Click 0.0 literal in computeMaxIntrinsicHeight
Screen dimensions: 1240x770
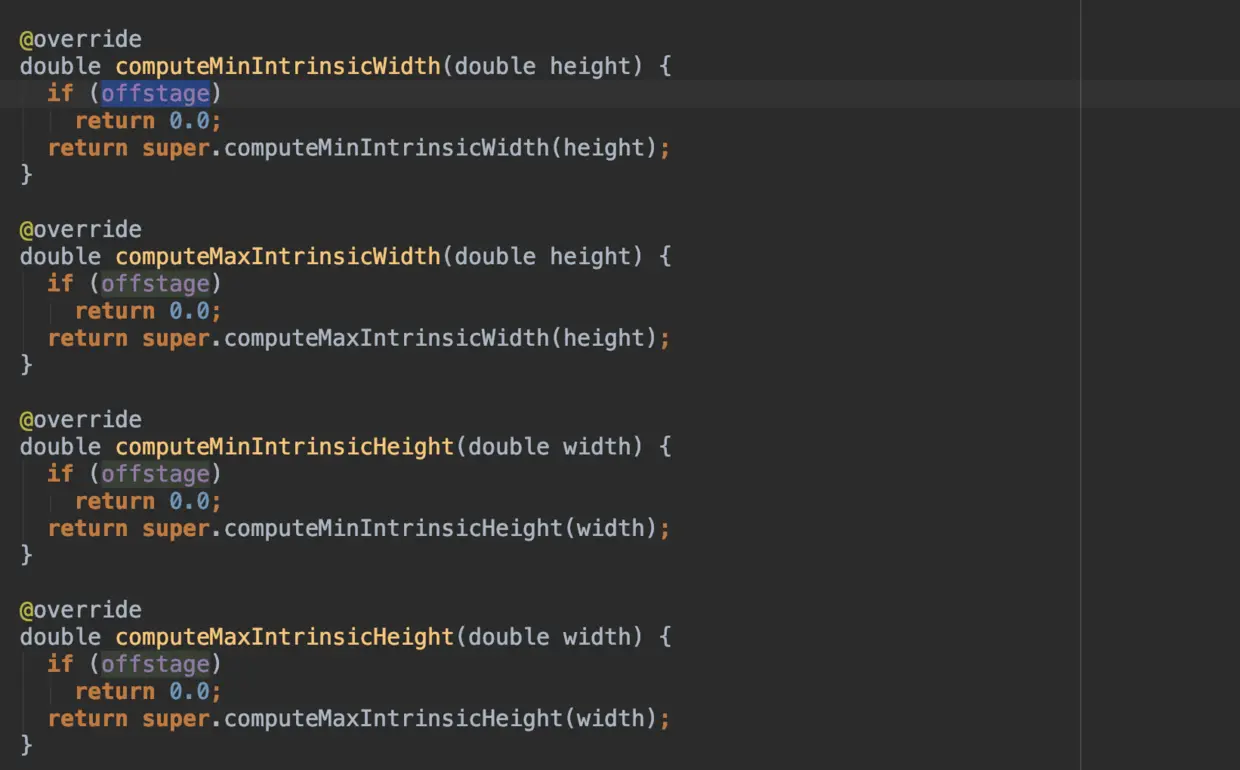189,691
